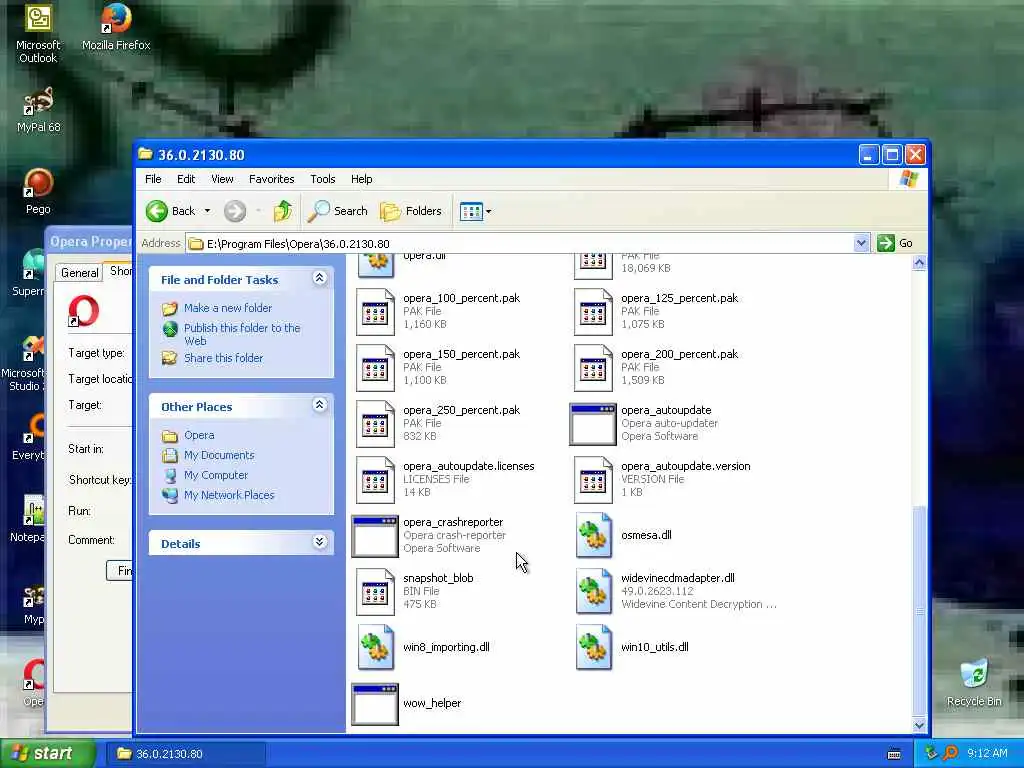Select opera_autoupdate executable icon
Viewport: 1024px width, 768px height.
tap(593, 424)
